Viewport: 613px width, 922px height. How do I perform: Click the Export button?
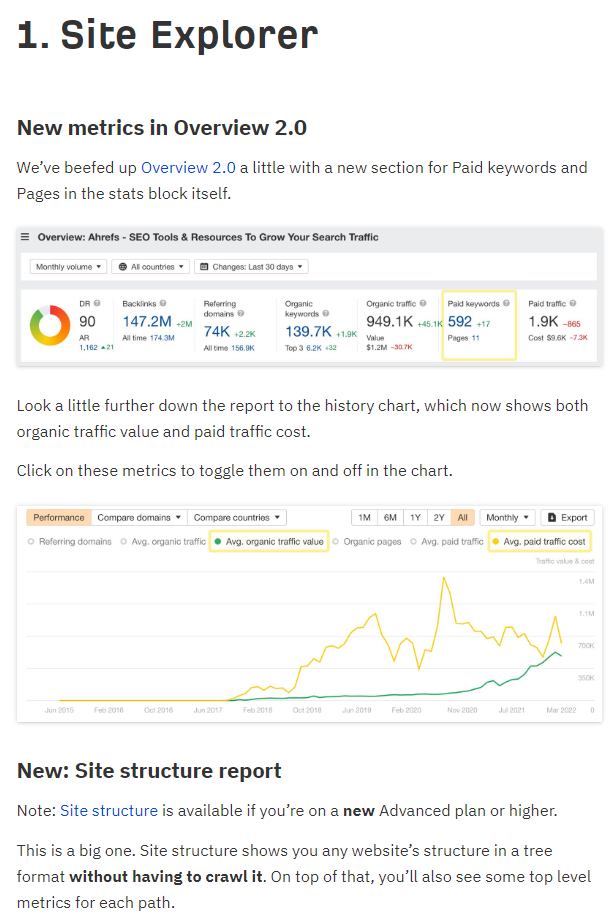568,517
